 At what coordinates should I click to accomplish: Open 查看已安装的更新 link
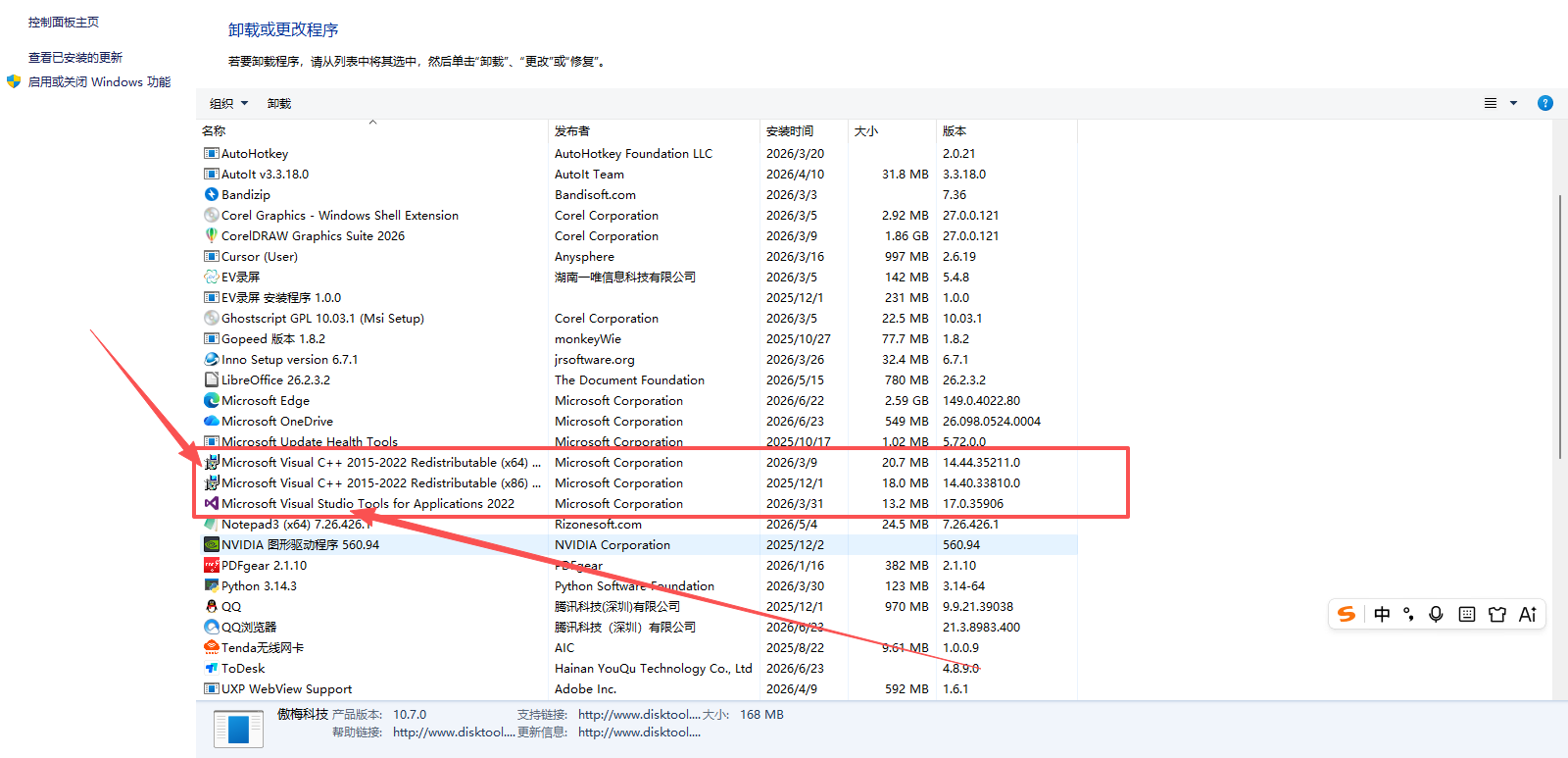tap(75, 57)
